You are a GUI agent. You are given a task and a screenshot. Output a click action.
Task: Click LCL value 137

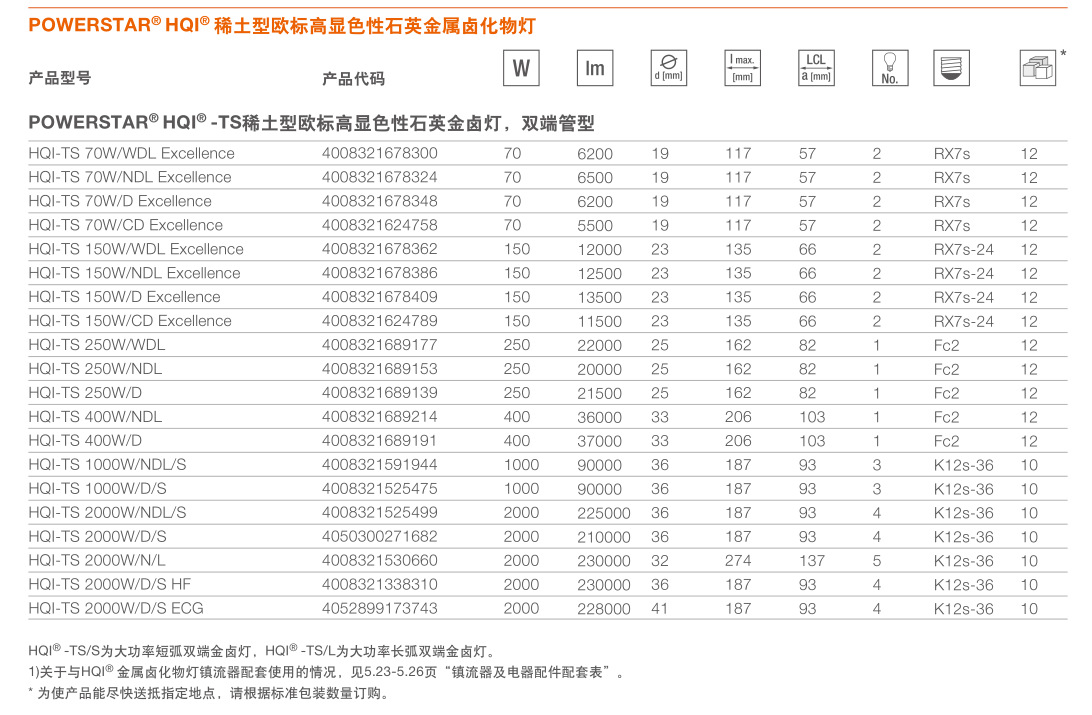(812, 560)
